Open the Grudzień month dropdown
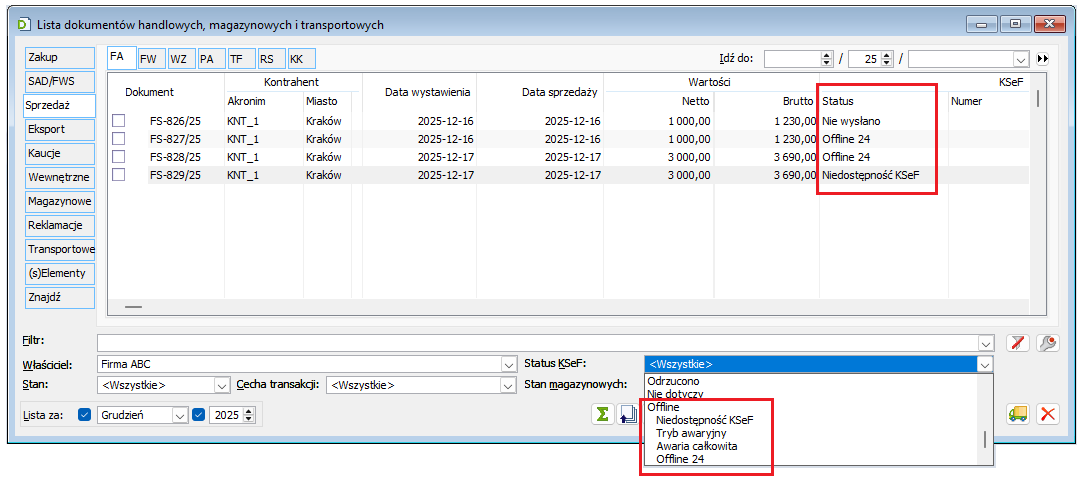1080x479 pixels. coord(180,414)
